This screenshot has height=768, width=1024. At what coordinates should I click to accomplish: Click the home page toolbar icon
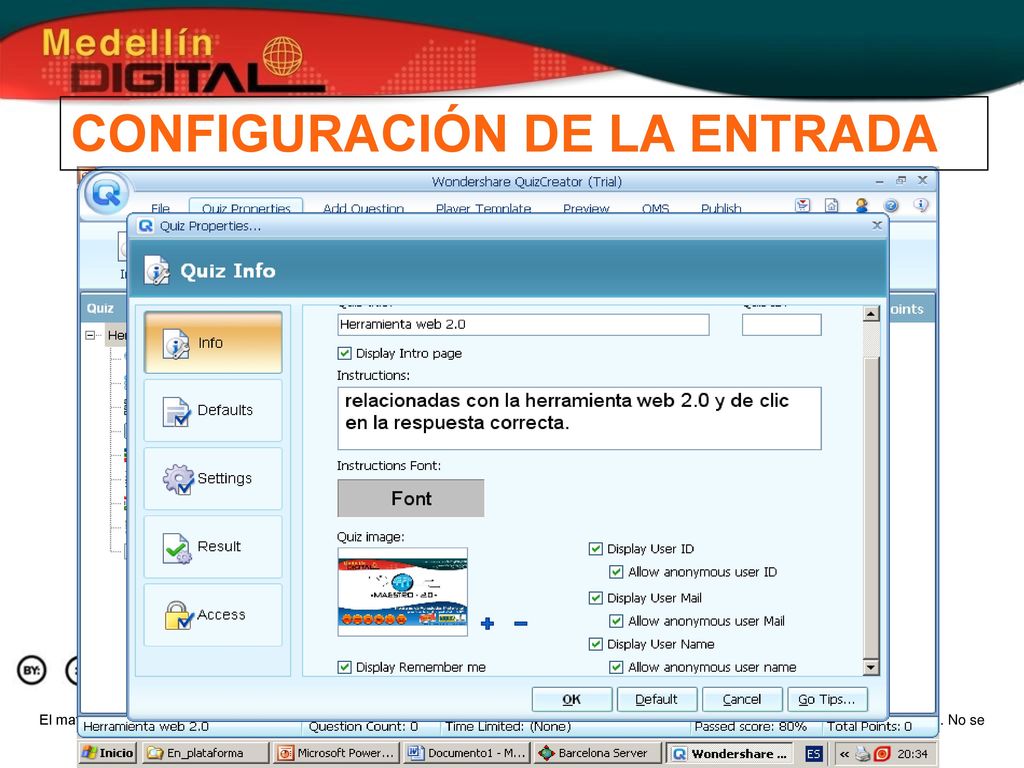(x=831, y=205)
